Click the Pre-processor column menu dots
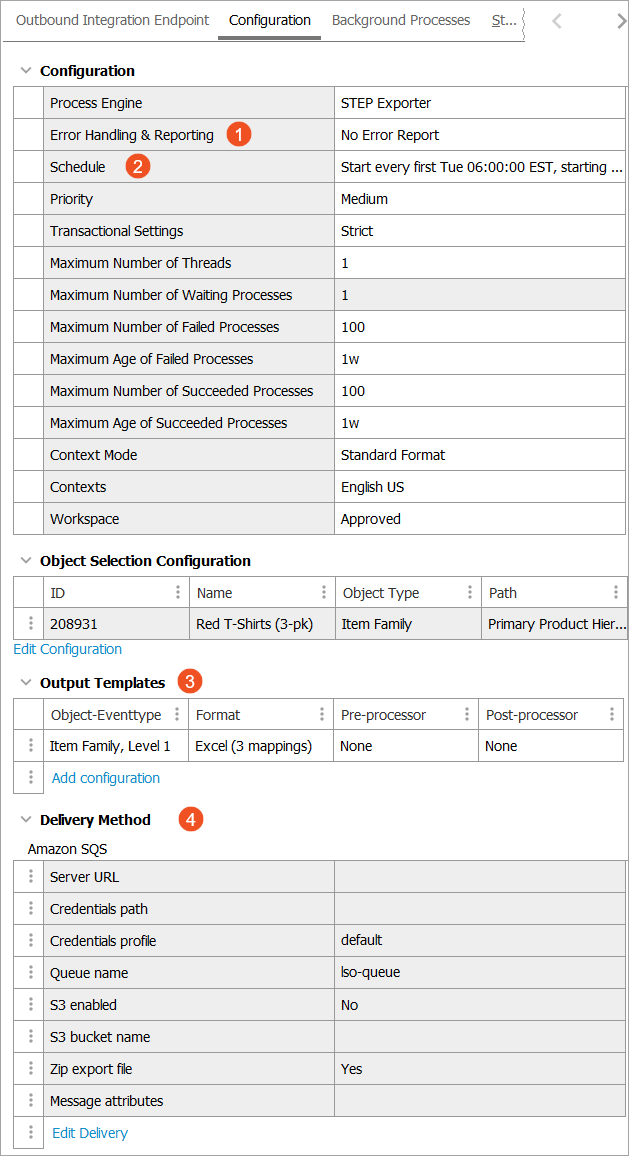 point(467,714)
